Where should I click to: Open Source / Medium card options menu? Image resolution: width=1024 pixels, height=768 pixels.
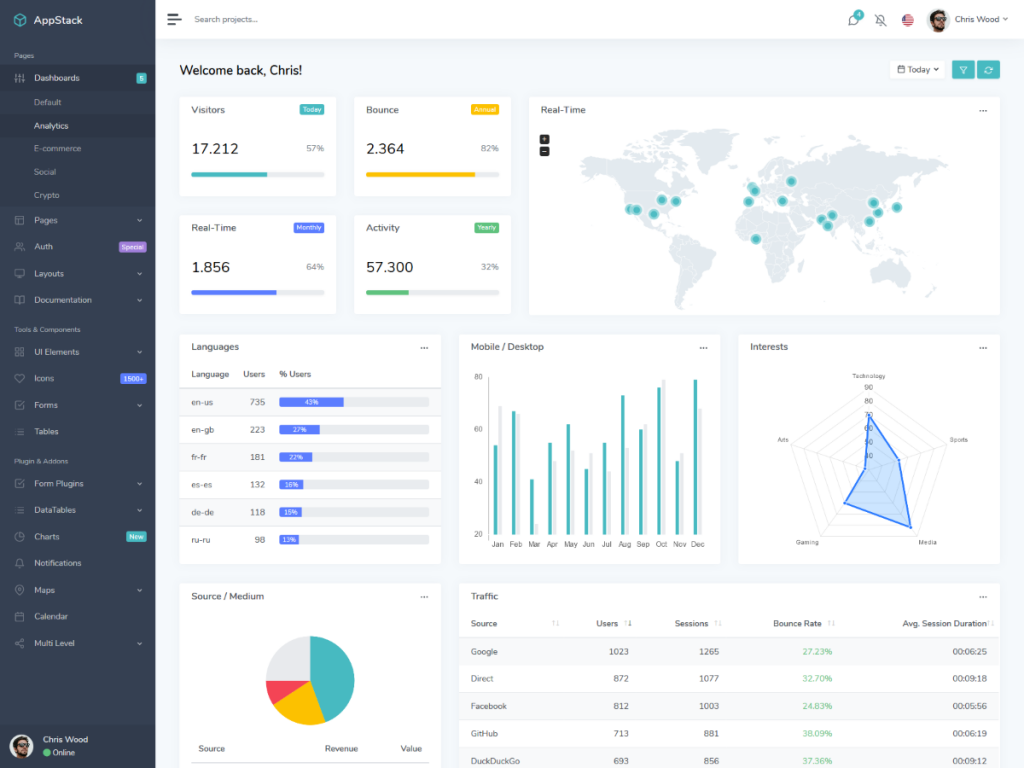coord(424,597)
